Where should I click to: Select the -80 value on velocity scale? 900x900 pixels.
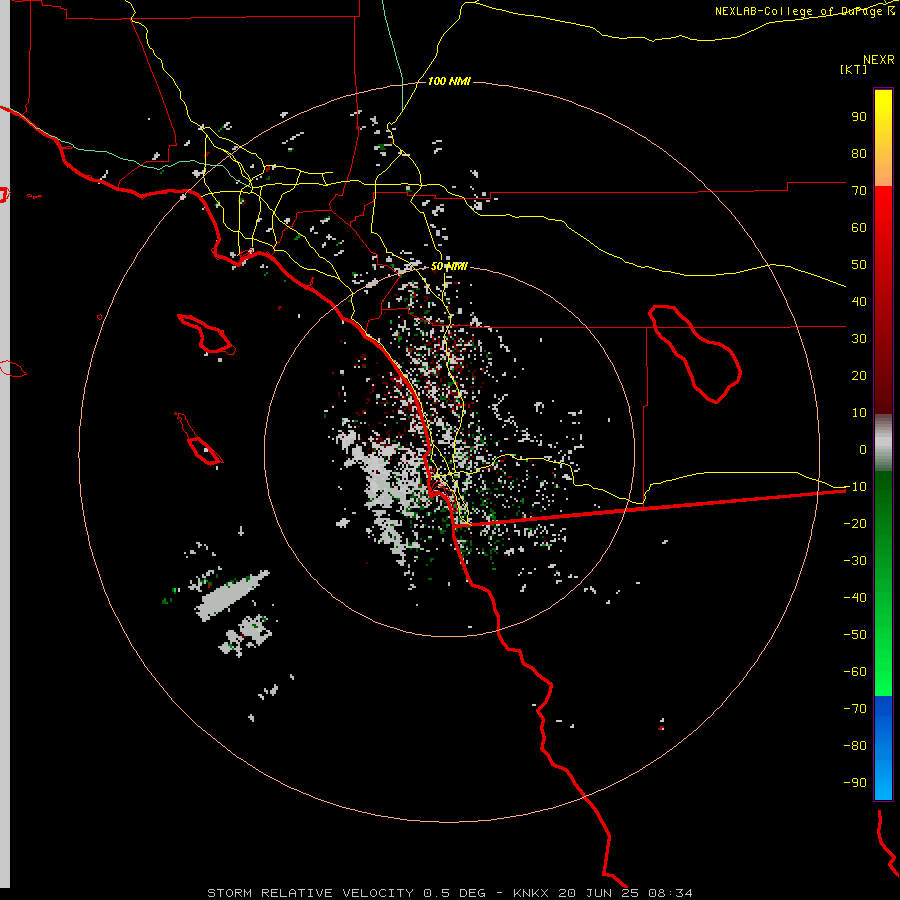855,746
